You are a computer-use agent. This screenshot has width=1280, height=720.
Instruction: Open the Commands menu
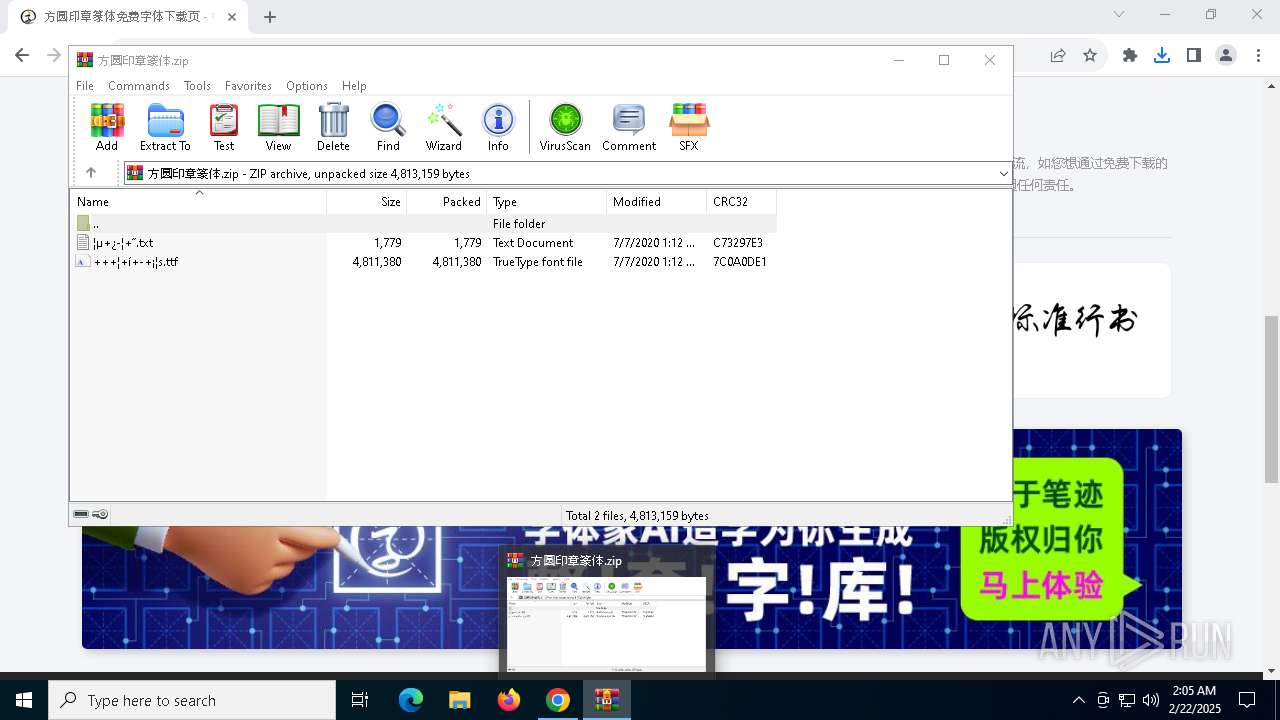(139, 86)
